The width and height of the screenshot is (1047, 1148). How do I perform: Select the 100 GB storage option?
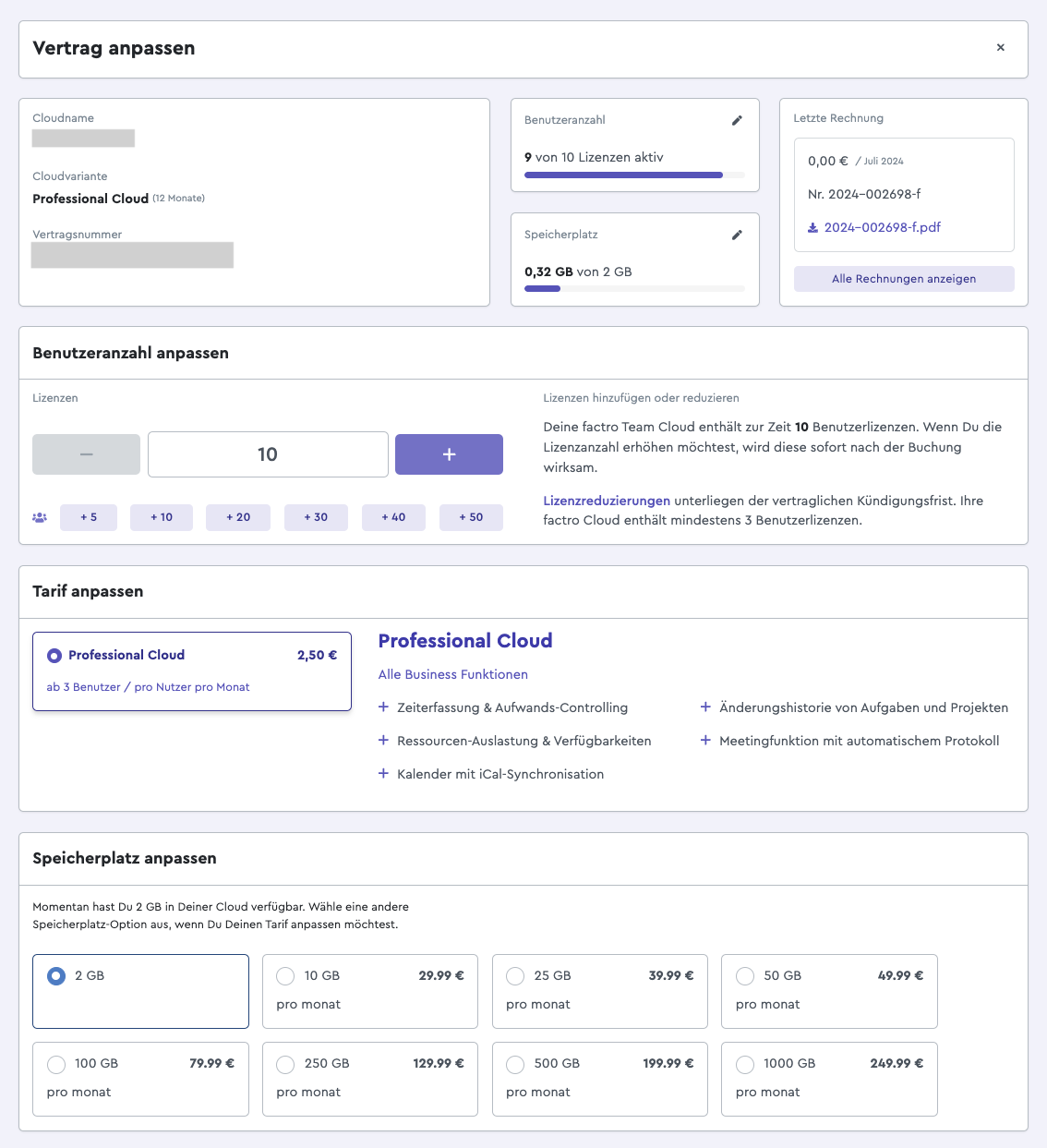[140, 1079]
